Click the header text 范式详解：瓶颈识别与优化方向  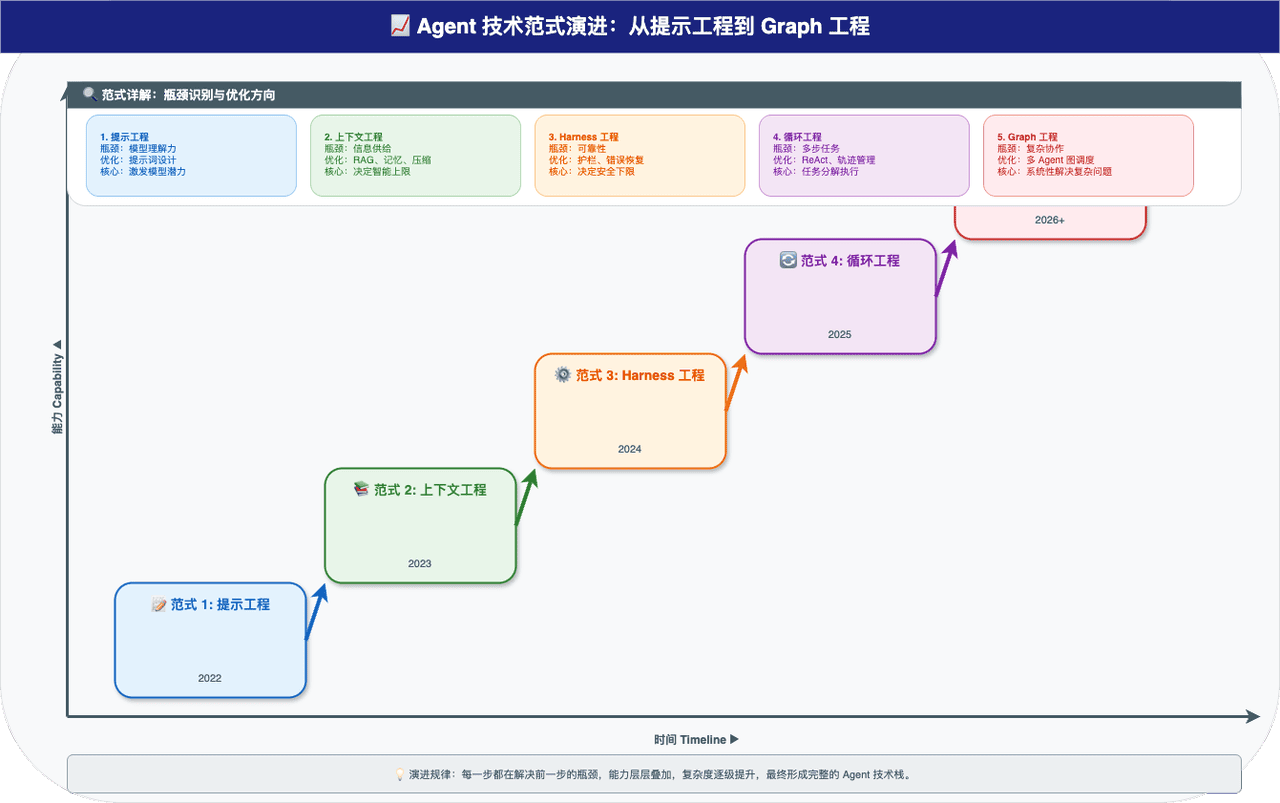(188, 95)
